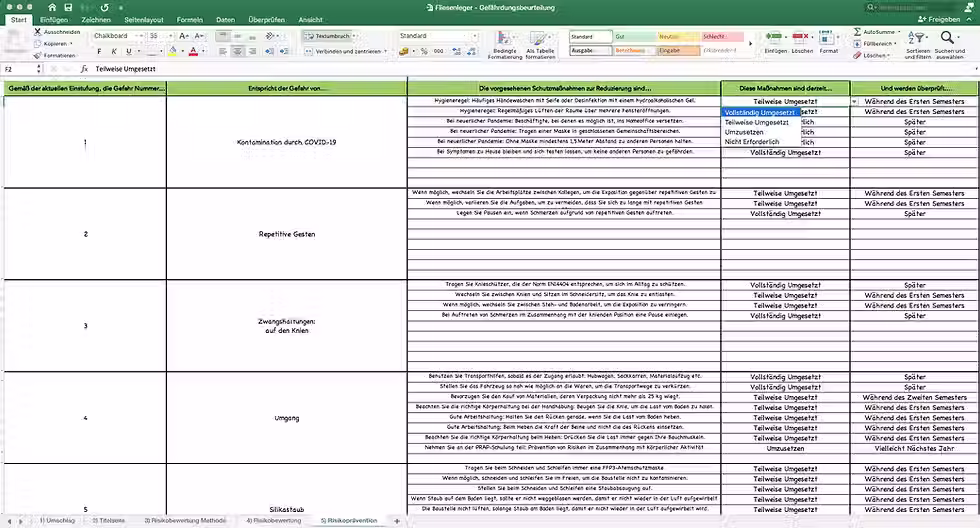Toggle Textumbruch wrap text
The image size is (980, 528).
pos(327,36)
